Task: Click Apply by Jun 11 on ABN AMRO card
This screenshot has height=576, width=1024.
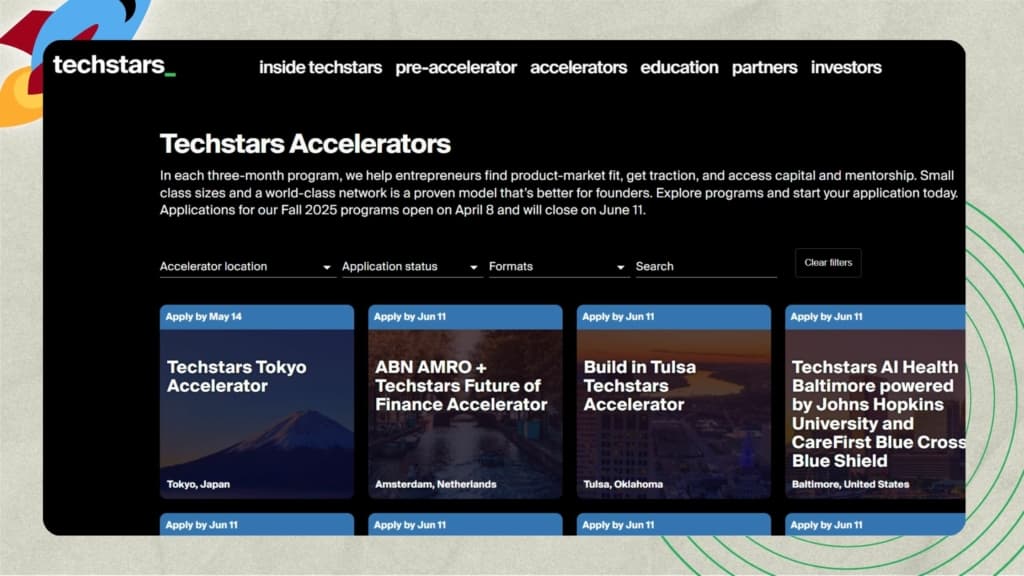Action: tap(465, 317)
